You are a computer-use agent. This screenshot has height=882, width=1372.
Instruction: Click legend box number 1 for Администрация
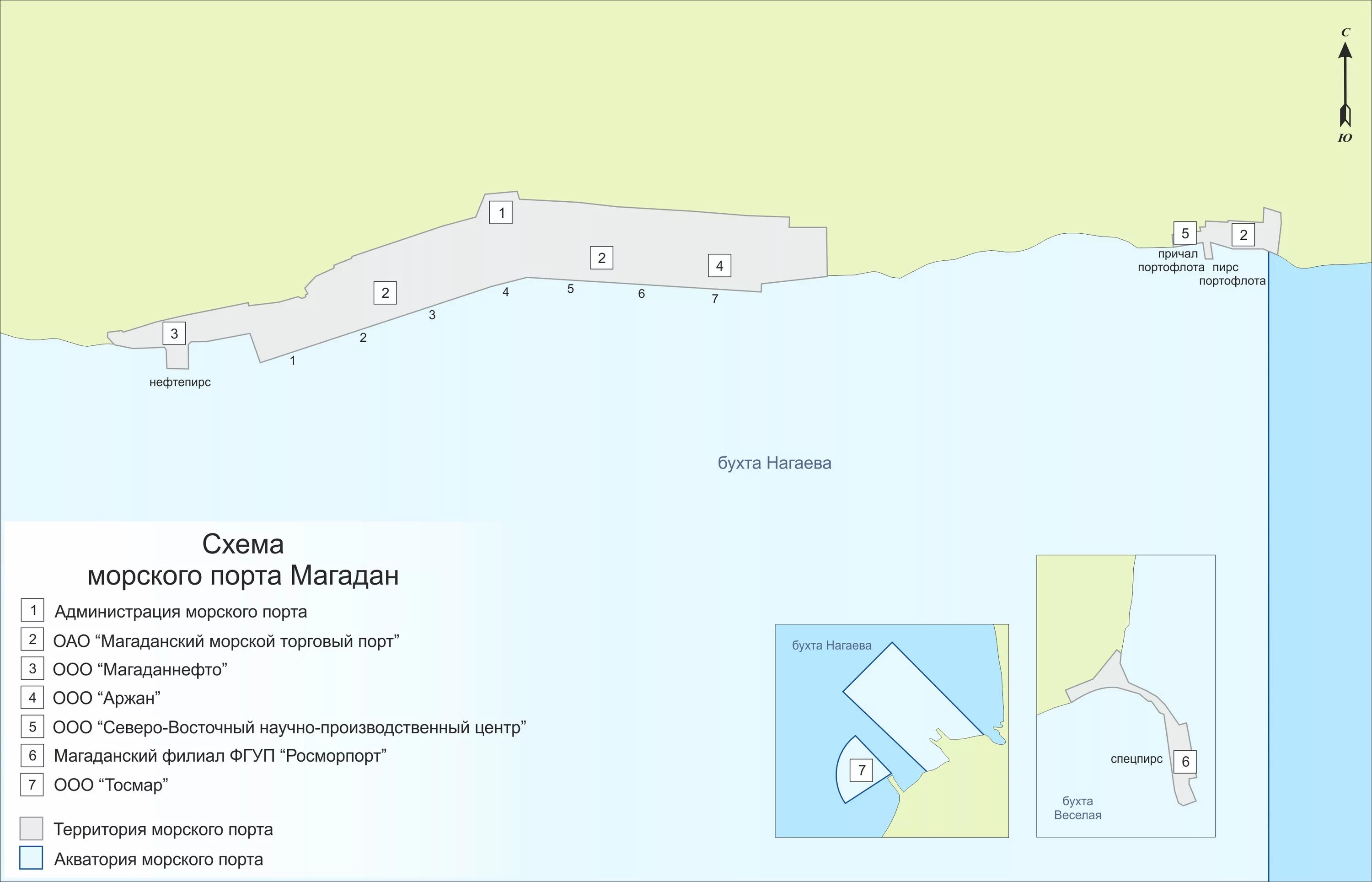click(32, 610)
